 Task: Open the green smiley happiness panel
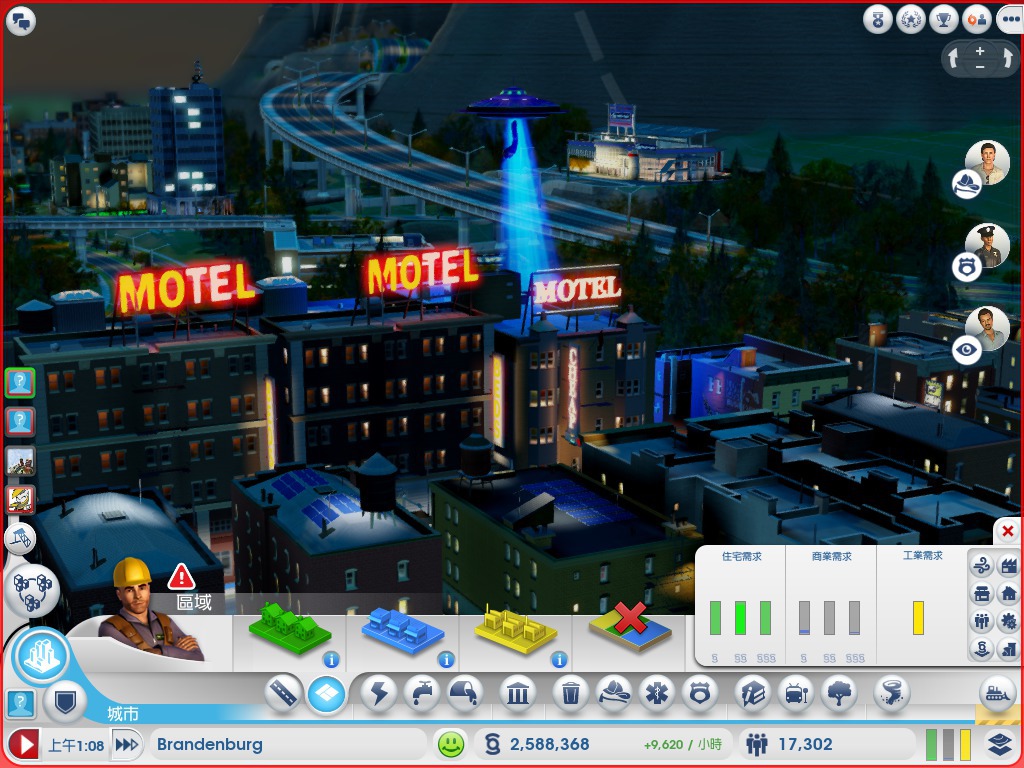pyautogui.click(x=451, y=744)
